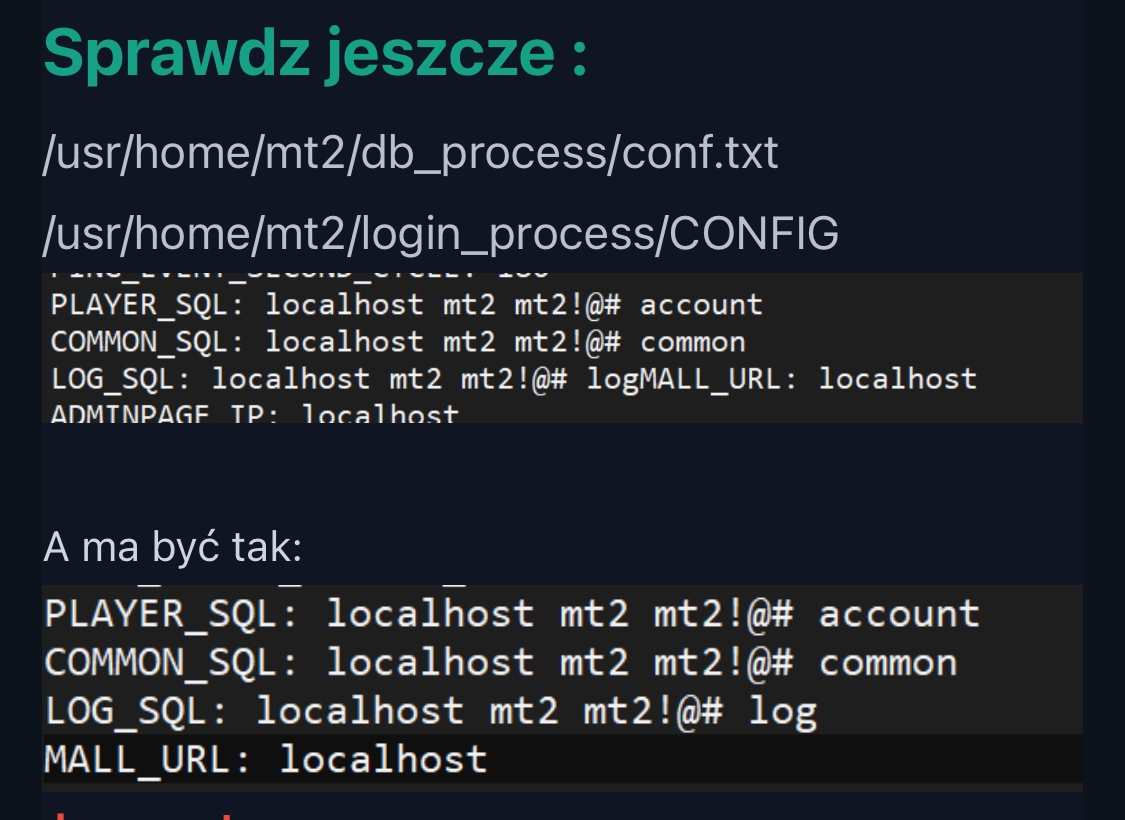Screen dimensions: 1125x820
Task: Click the PLAYER_SQL line in the upper code snippet
Action: (406, 305)
